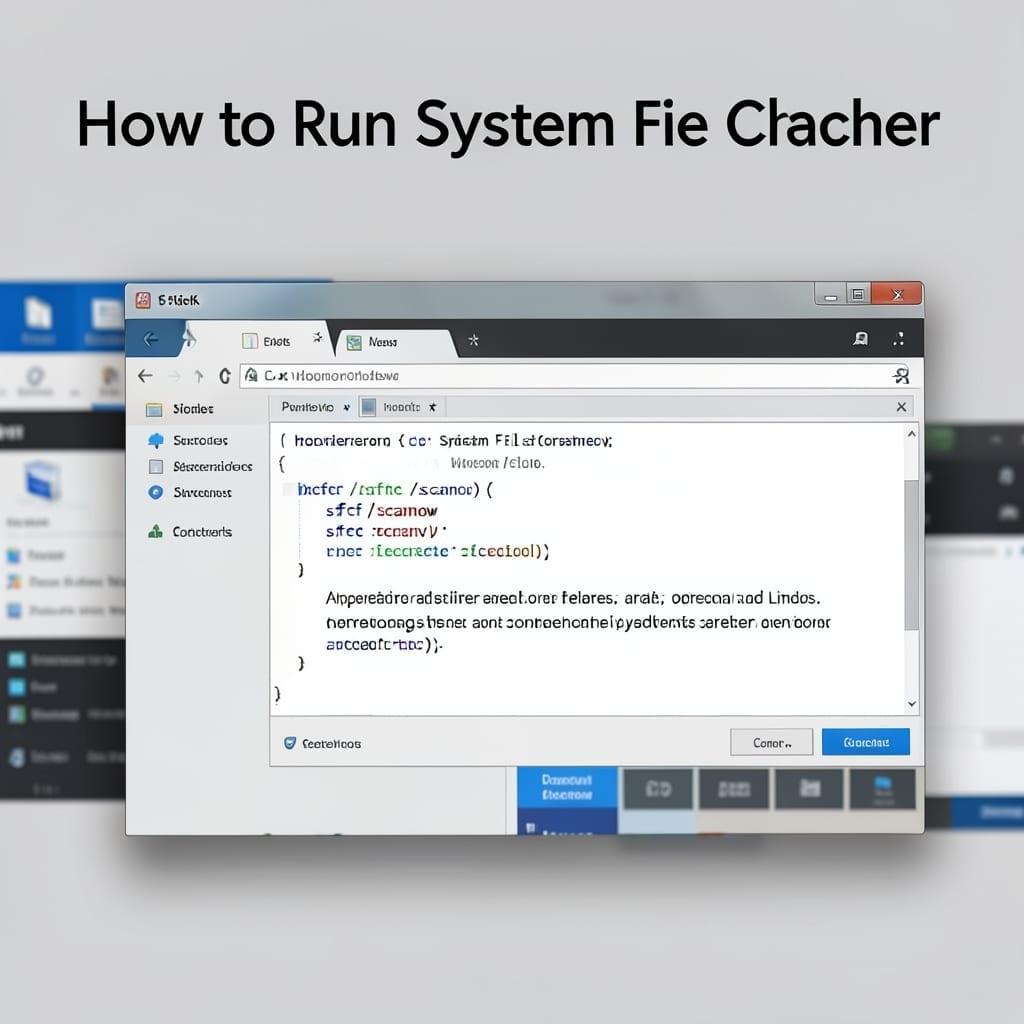This screenshot has height=1024, width=1024.
Task: Click the red app icon beside the window title
Action: click(x=143, y=300)
